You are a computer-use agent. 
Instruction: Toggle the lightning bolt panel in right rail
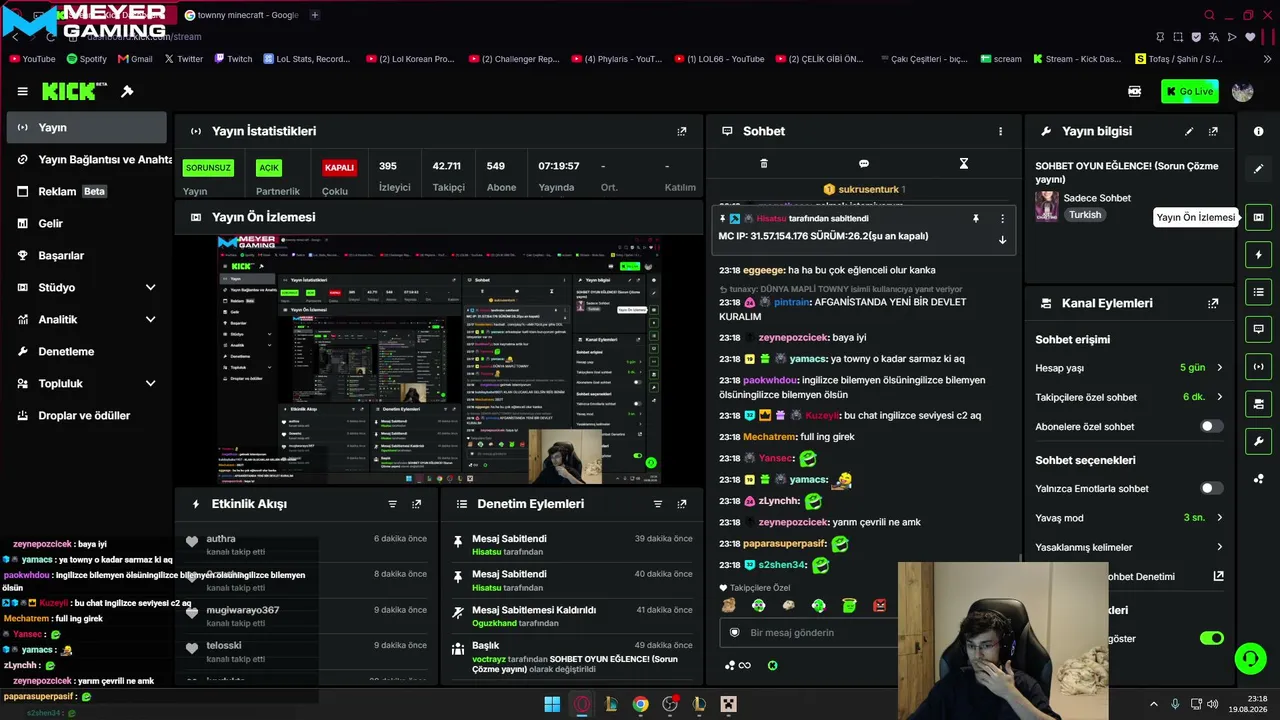pyautogui.click(x=1258, y=255)
